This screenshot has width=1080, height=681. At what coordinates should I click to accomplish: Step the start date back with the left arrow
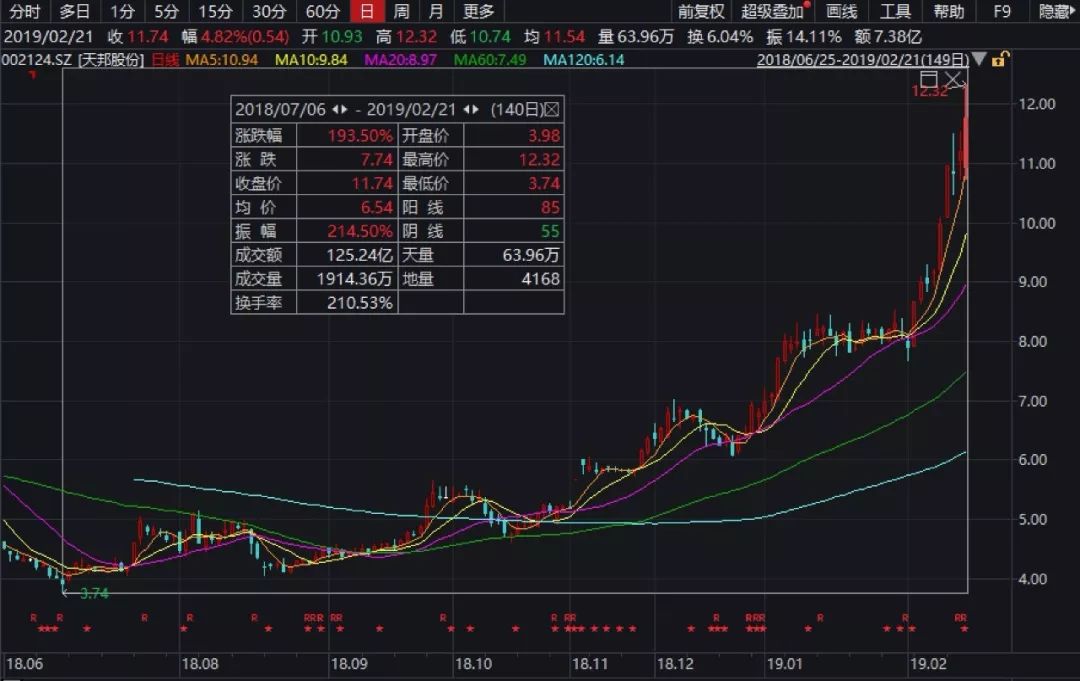[x=337, y=107]
